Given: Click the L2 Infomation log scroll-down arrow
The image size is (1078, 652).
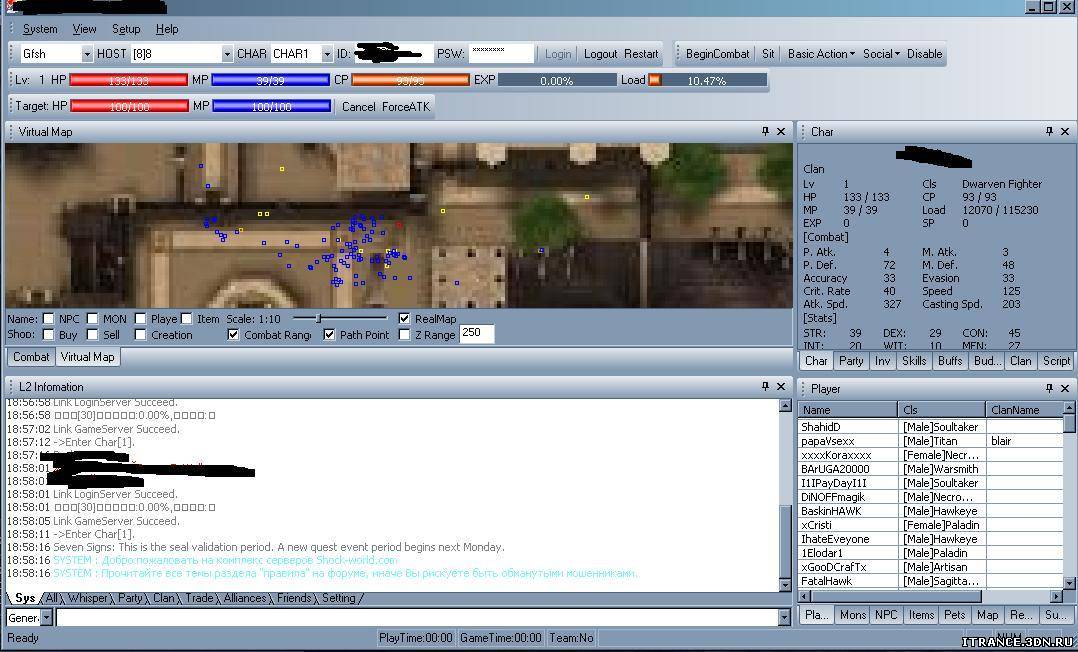Looking at the screenshot, I should pyautogui.click(x=785, y=585).
